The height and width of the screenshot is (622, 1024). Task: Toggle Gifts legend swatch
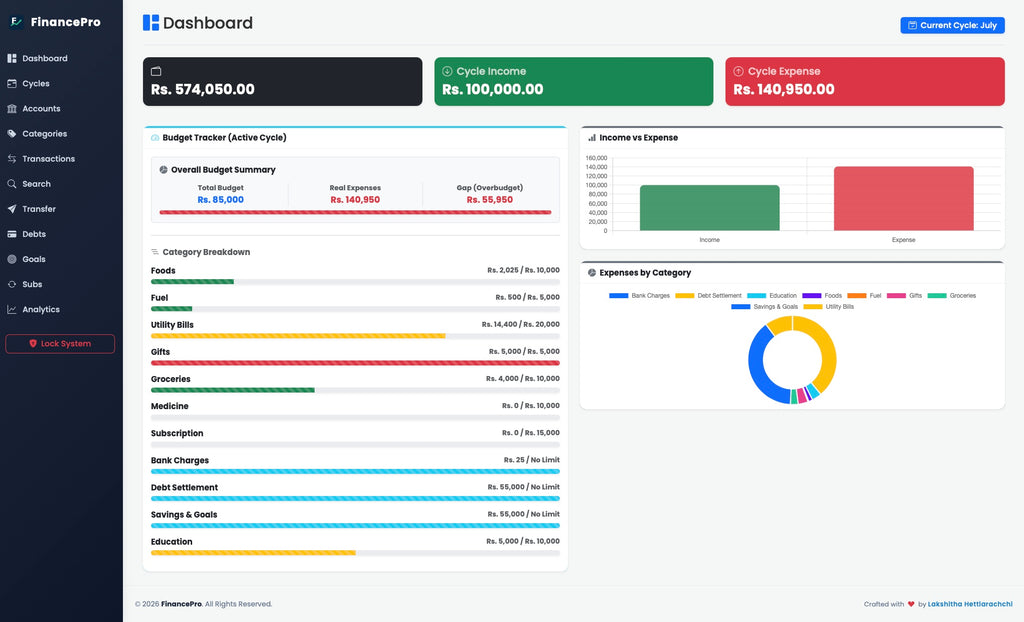897,296
